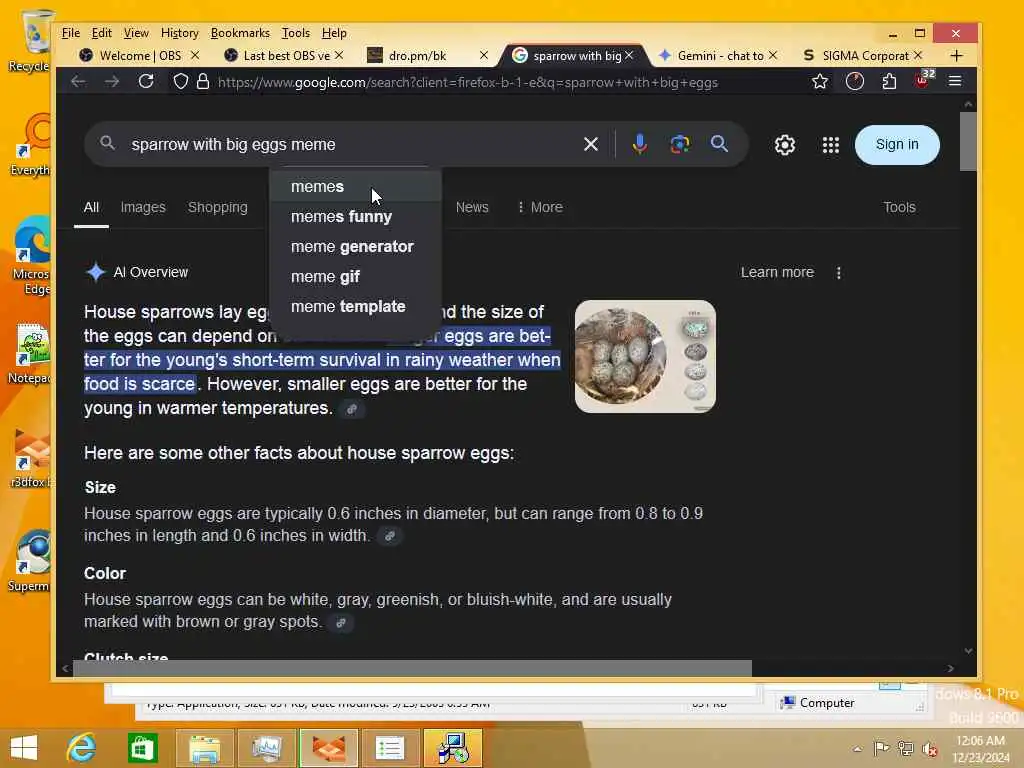This screenshot has width=1024, height=768.
Task: Click the circular toolbar icon beside the bookmark star
Action: pyautogui.click(x=854, y=82)
